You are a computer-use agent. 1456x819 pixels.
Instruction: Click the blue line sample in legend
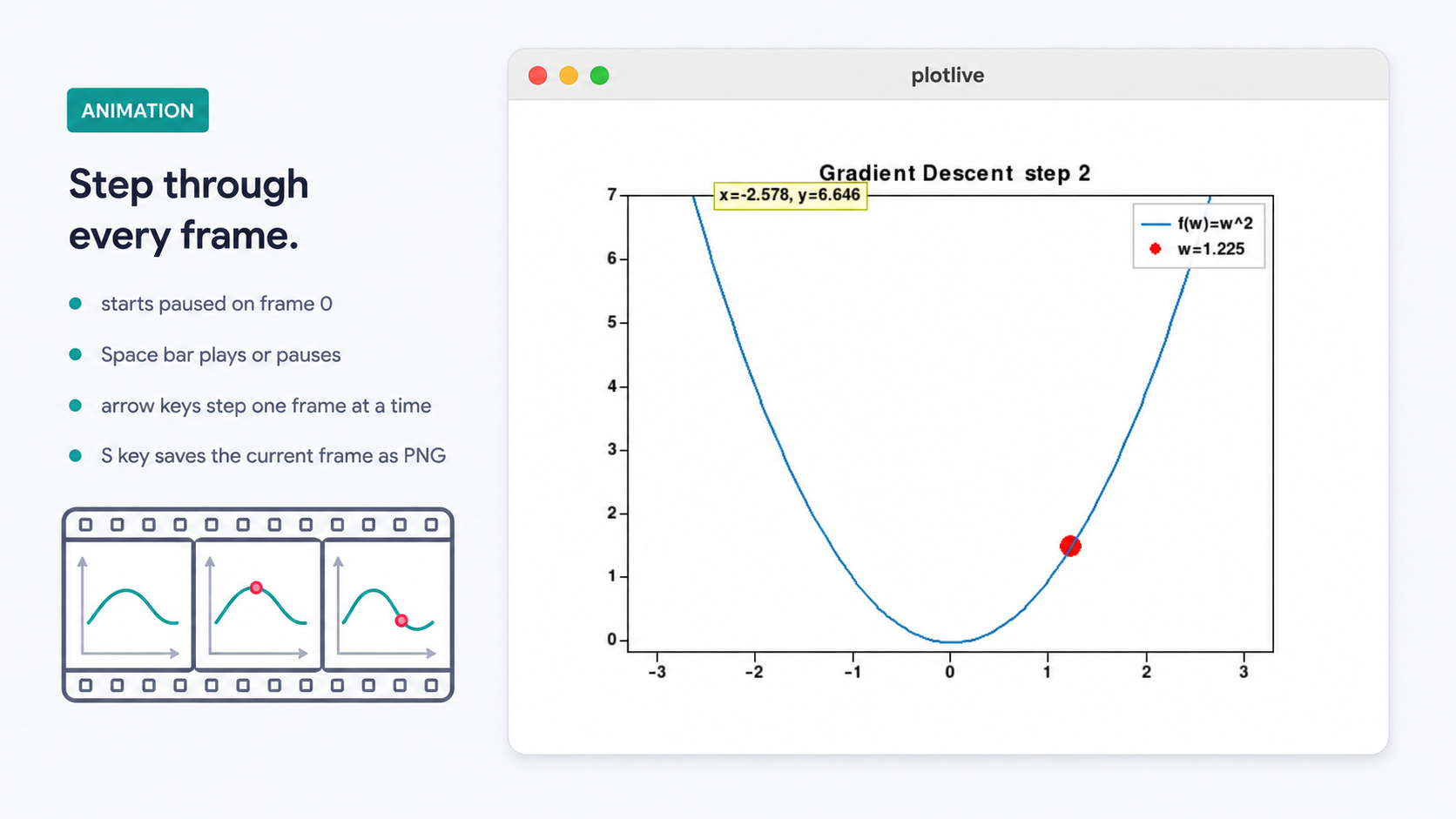tap(1156, 224)
